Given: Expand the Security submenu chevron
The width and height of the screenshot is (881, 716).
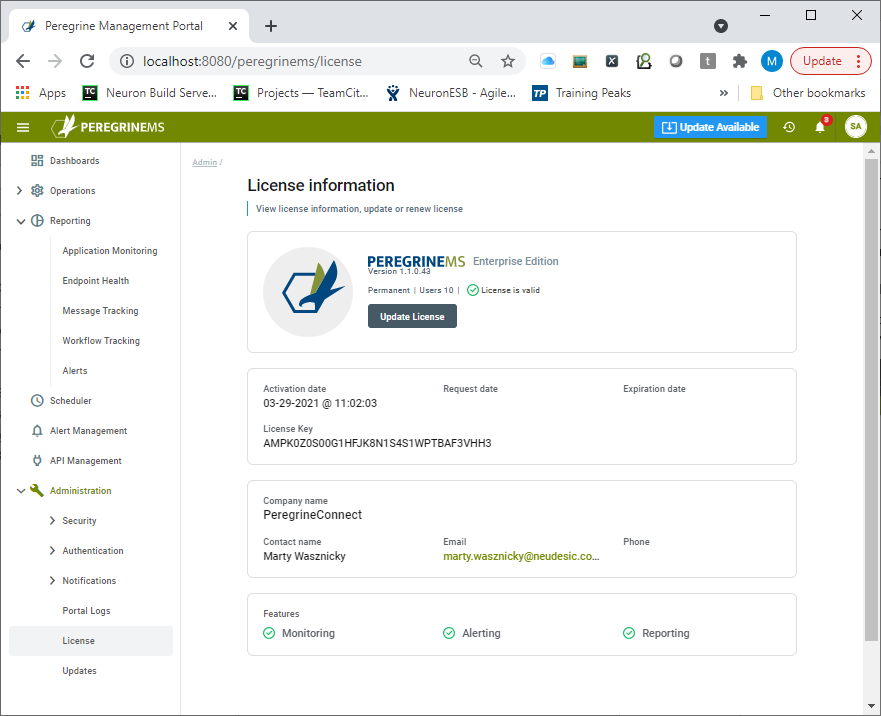Looking at the screenshot, I should pos(52,520).
